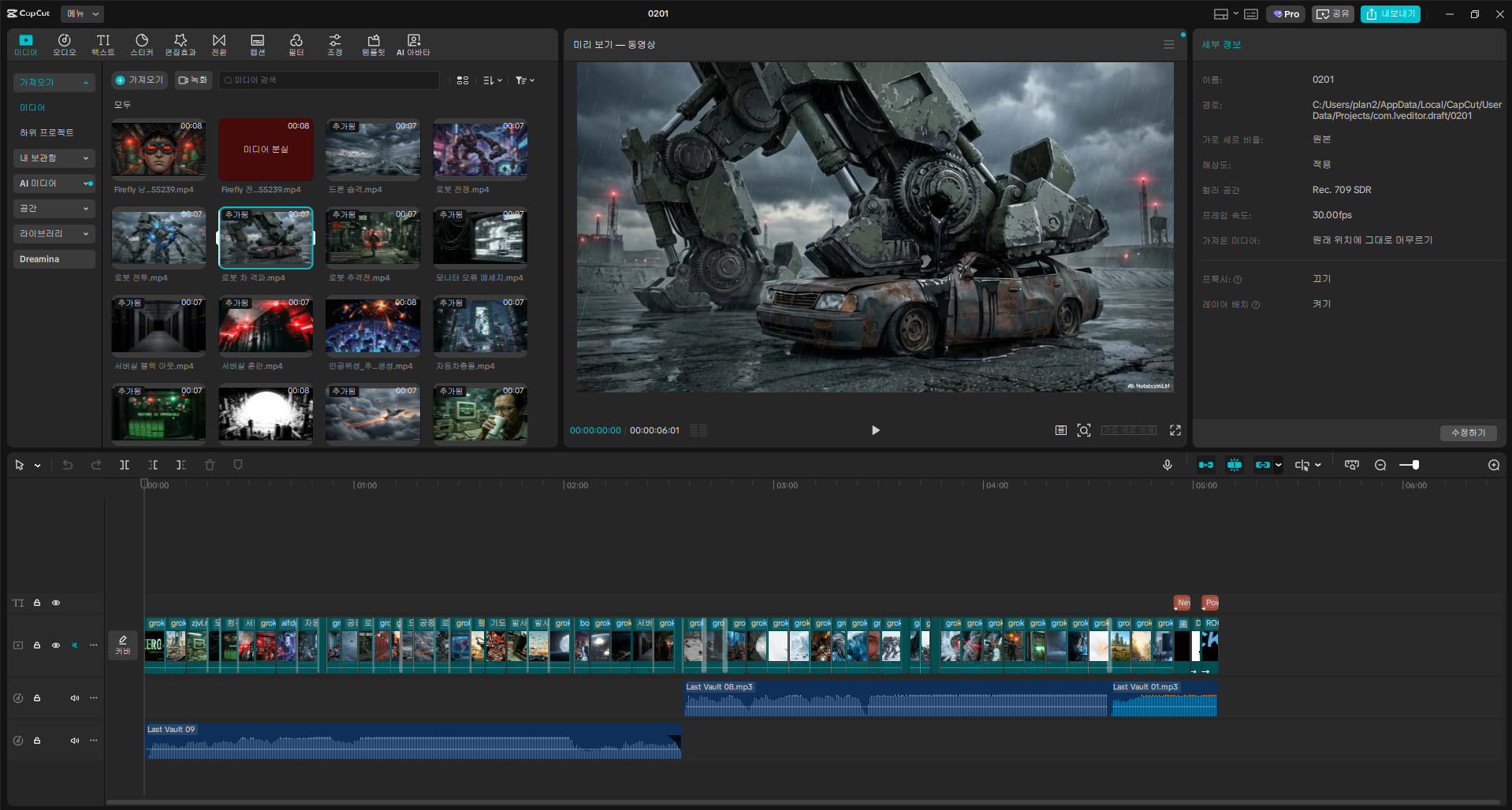
Task: Adjust the timeline zoom slider handle
Action: pos(1416,465)
